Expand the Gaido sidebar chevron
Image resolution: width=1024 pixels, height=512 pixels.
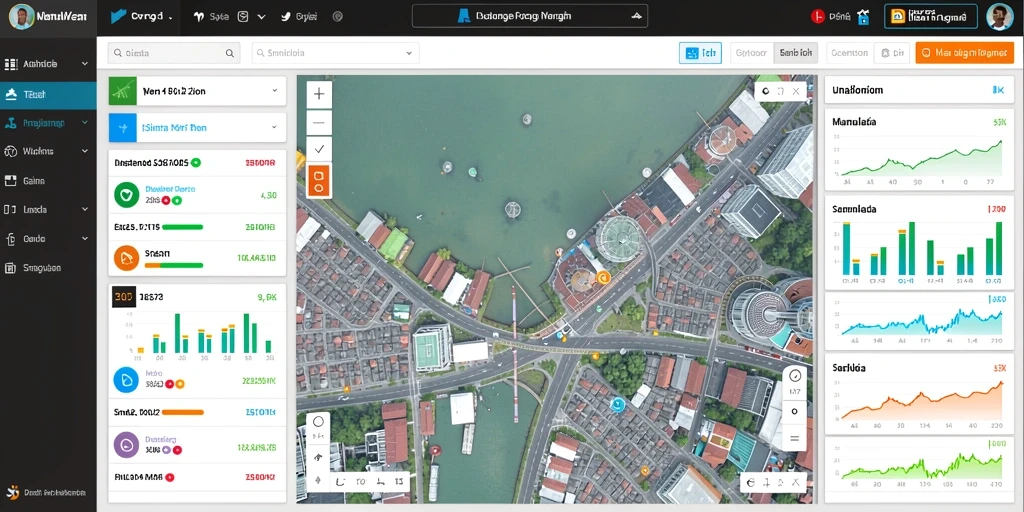85,239
